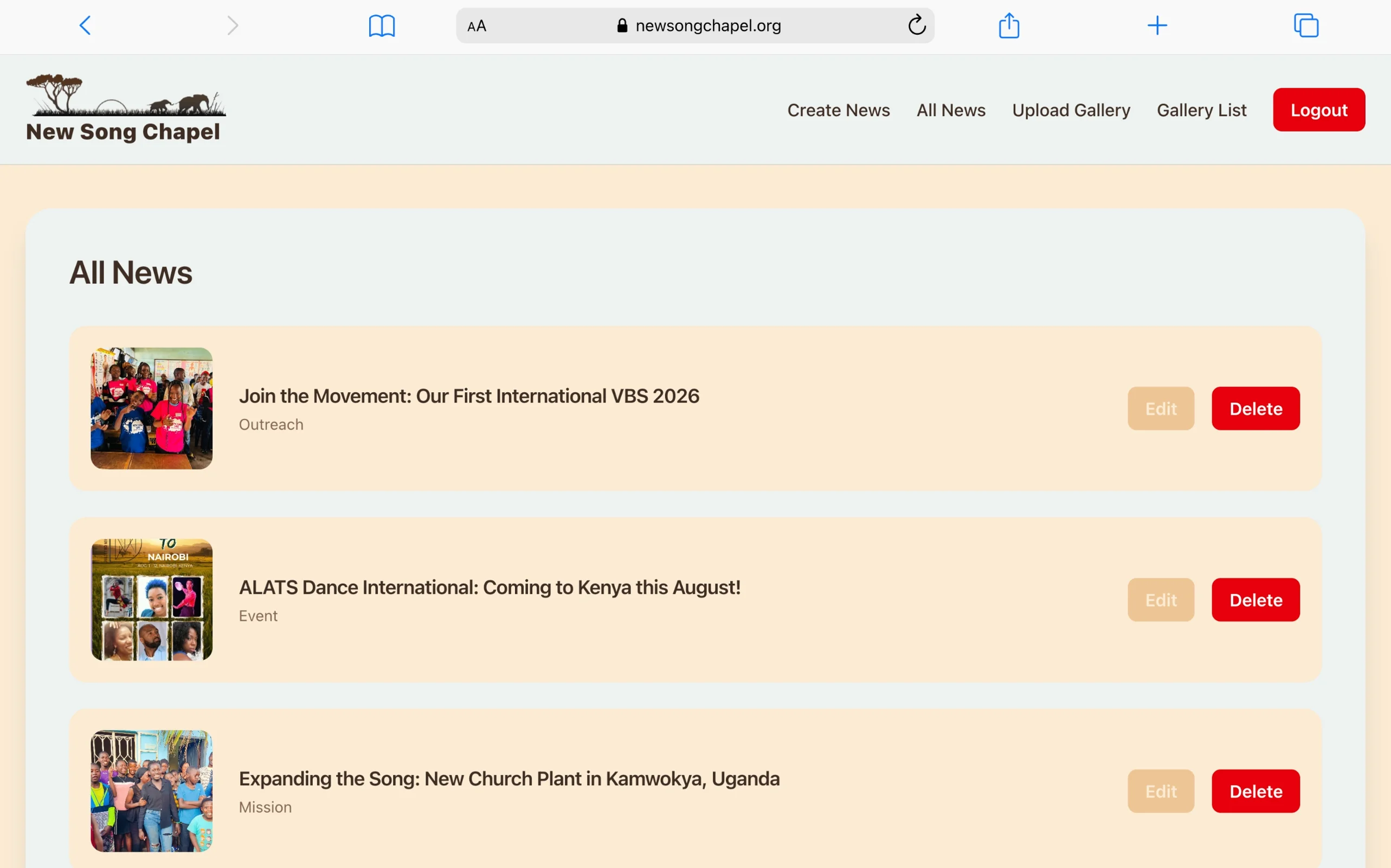This screenshot has height=868, width=1391.
Task: Open Gallery List in the nav bar
Action: click(x=1201, y=109)
